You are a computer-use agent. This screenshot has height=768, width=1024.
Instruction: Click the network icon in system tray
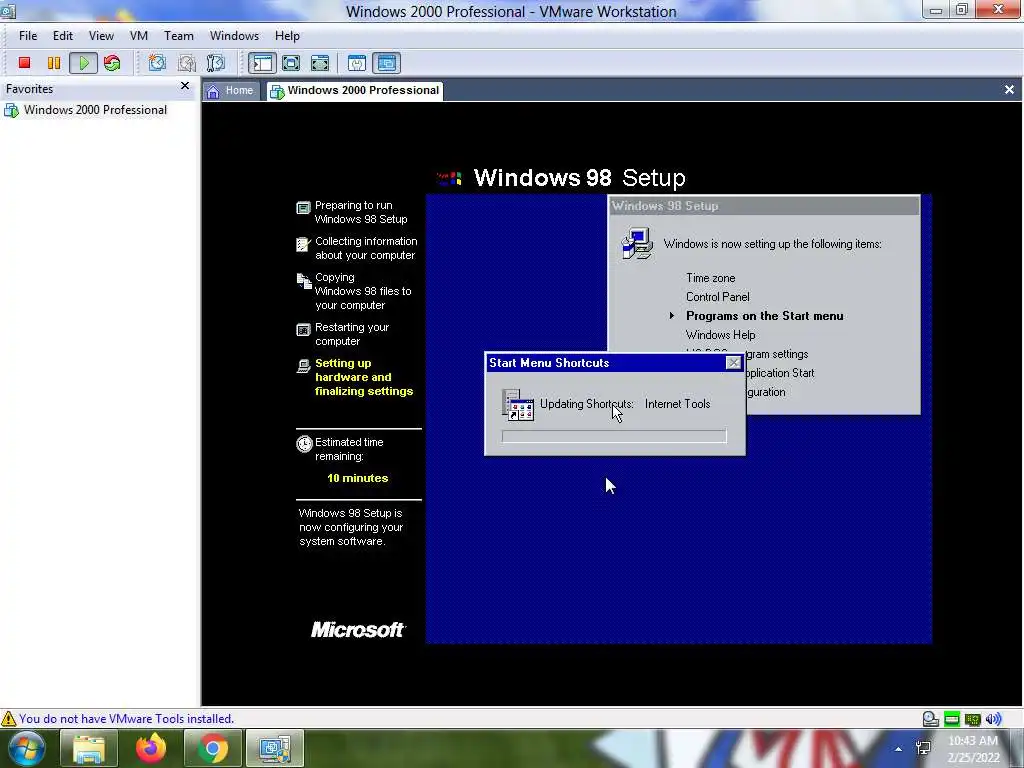923,748
